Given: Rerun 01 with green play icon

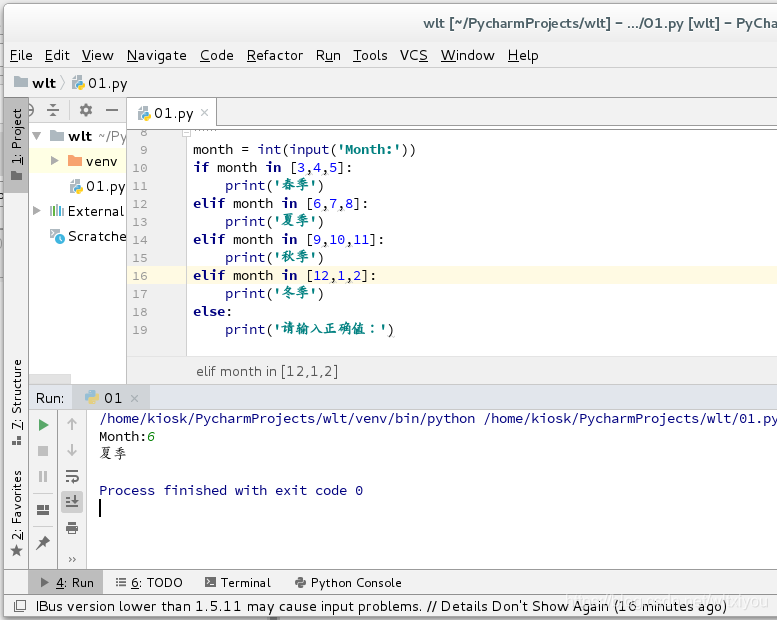Looking at the screenshot, I should (43, 425).
